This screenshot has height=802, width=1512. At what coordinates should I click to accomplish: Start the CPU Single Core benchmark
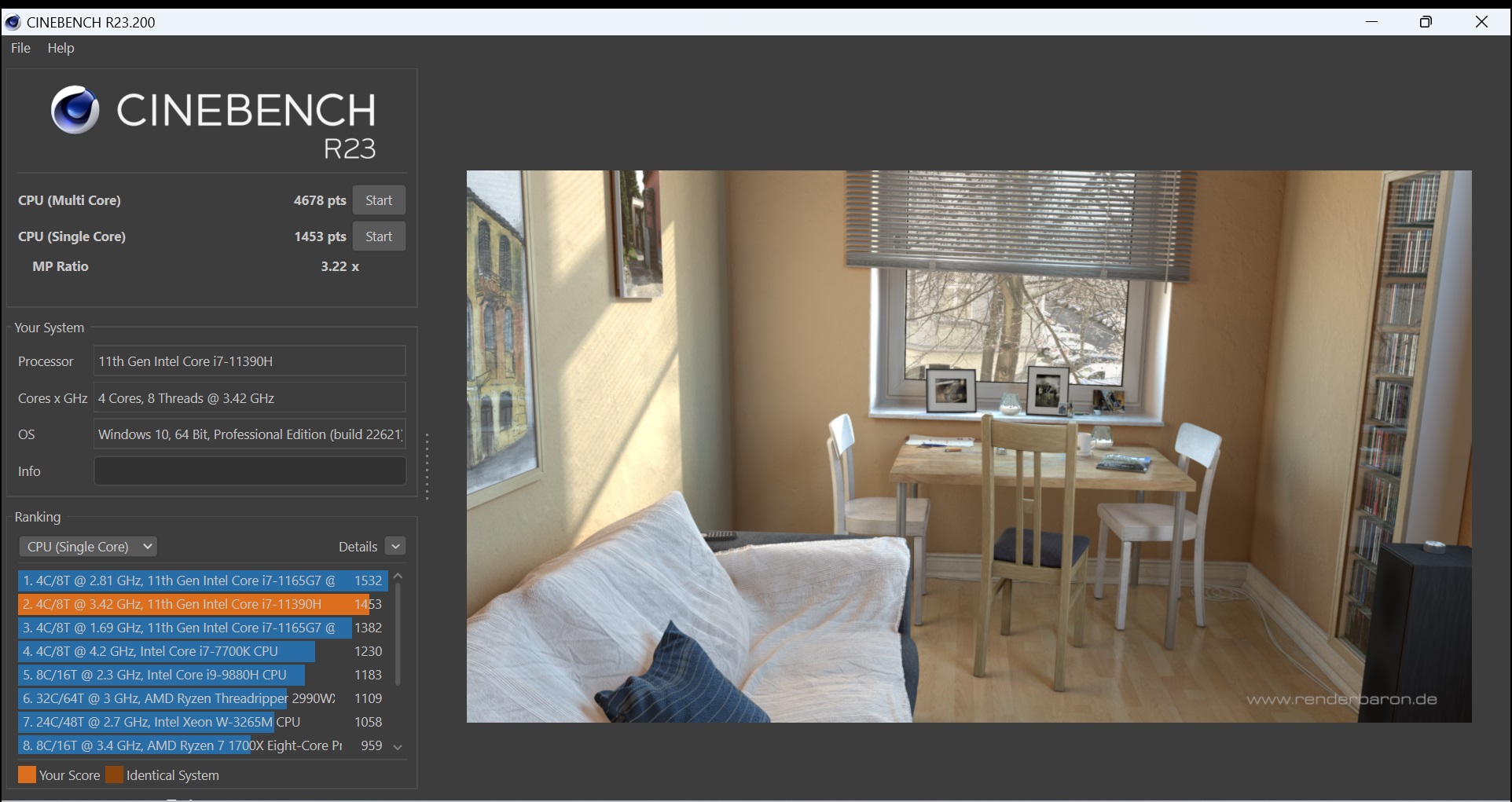(379, 236)
